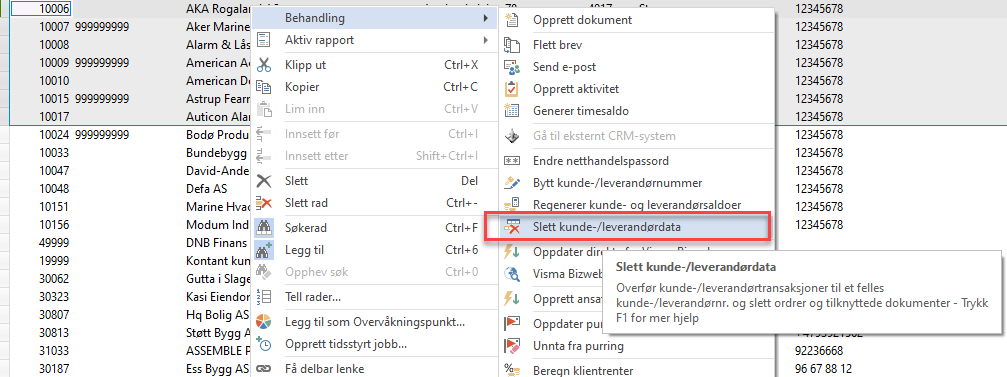The width and height of the screenshot is (1007, 377).
Task: Click the email icon beside Send e-post
Action: point(512,67)
